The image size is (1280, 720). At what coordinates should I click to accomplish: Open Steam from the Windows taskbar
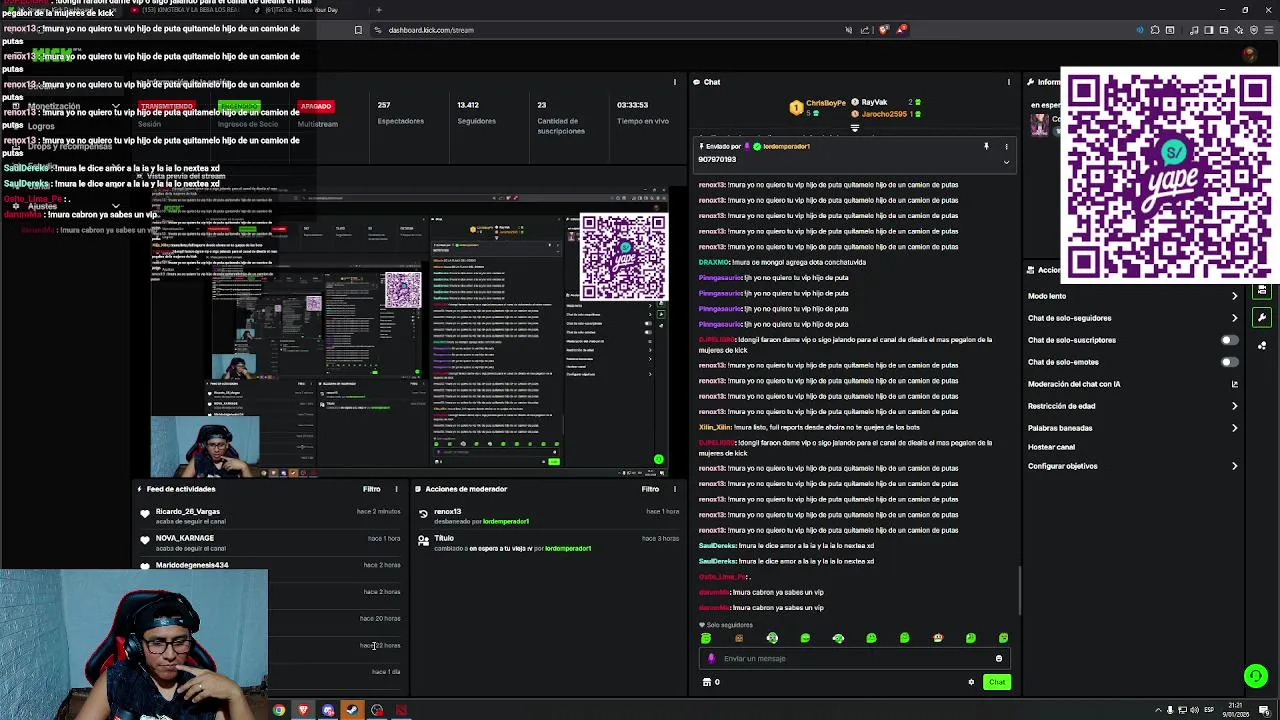352,710
